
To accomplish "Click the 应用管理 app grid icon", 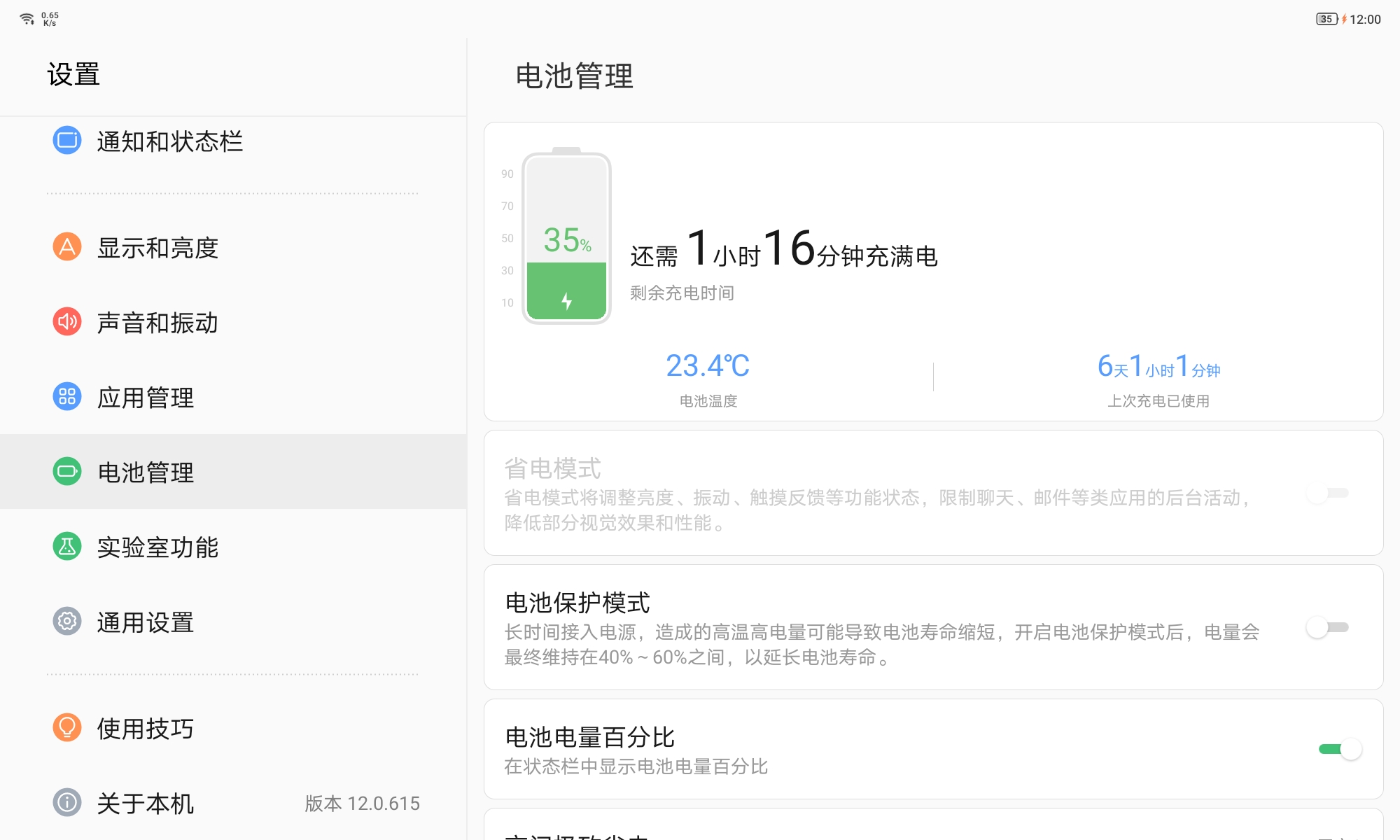I will [x=66, y=398].
